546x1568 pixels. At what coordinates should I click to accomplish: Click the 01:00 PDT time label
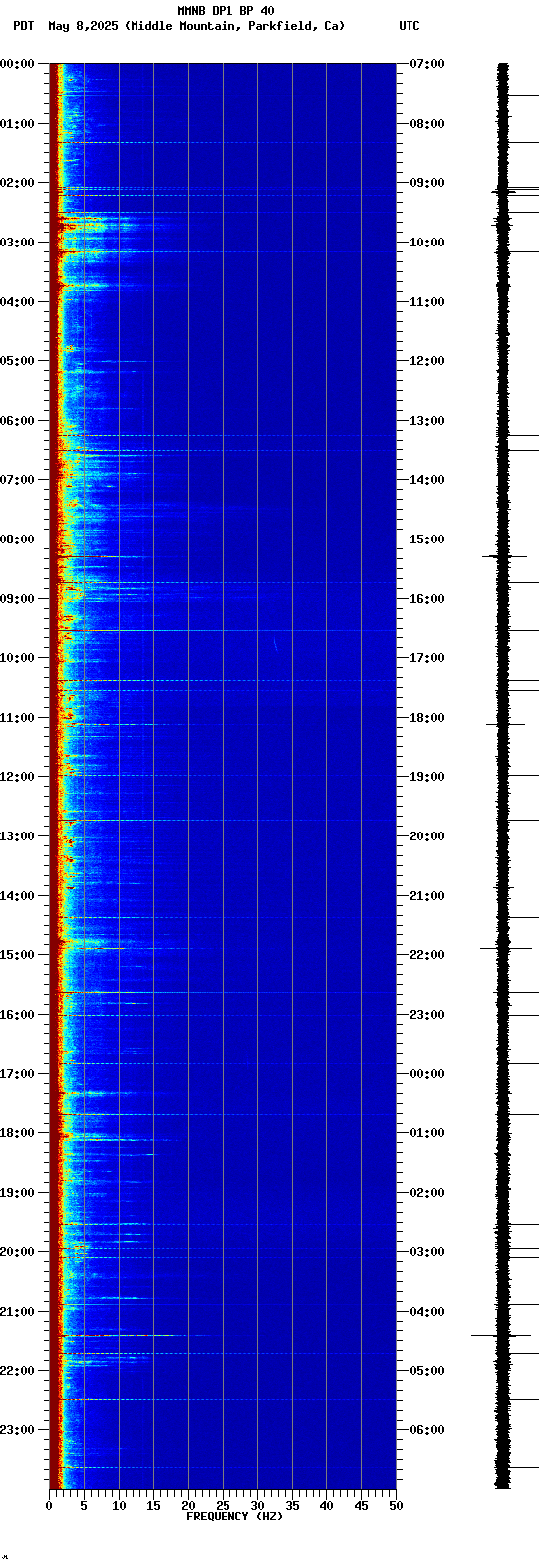click(x=18, y=124)
